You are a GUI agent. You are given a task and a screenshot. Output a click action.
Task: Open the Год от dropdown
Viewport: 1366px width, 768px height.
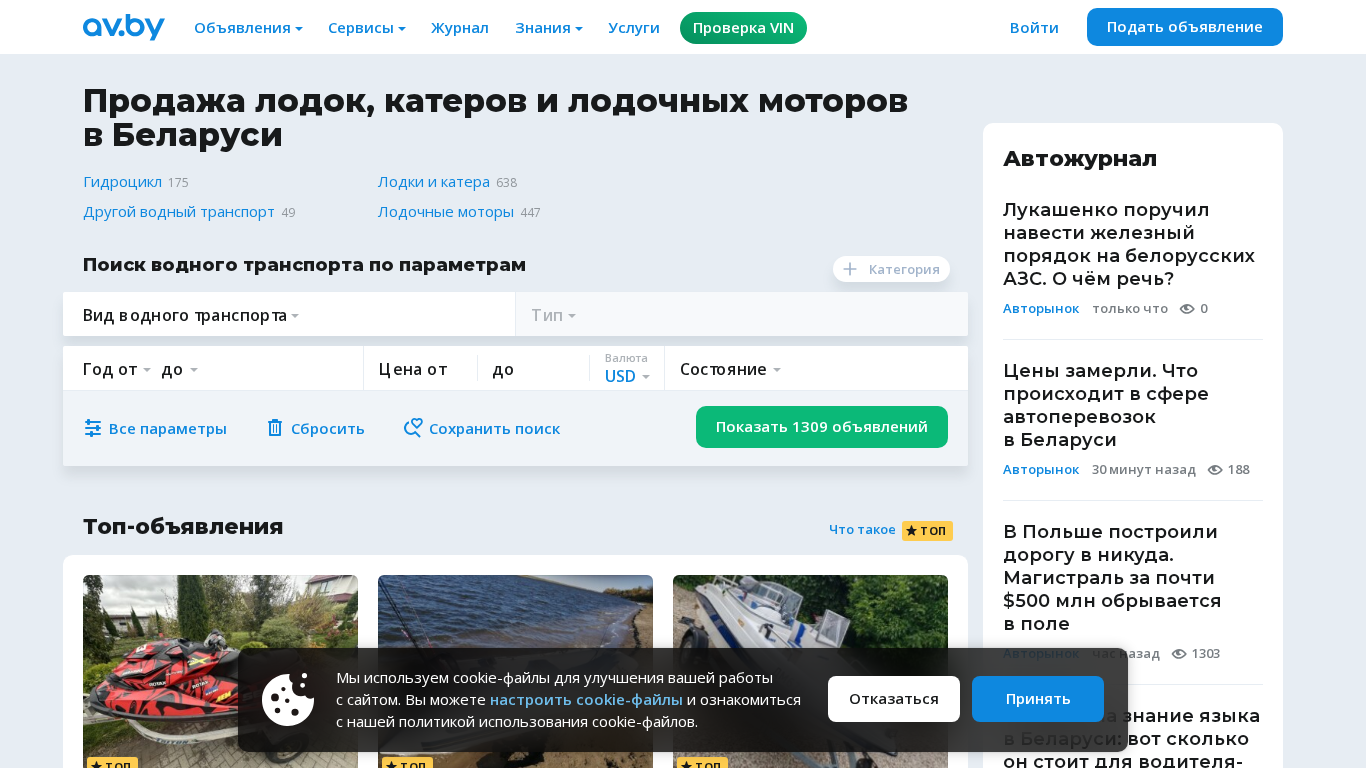click(117, 369)
